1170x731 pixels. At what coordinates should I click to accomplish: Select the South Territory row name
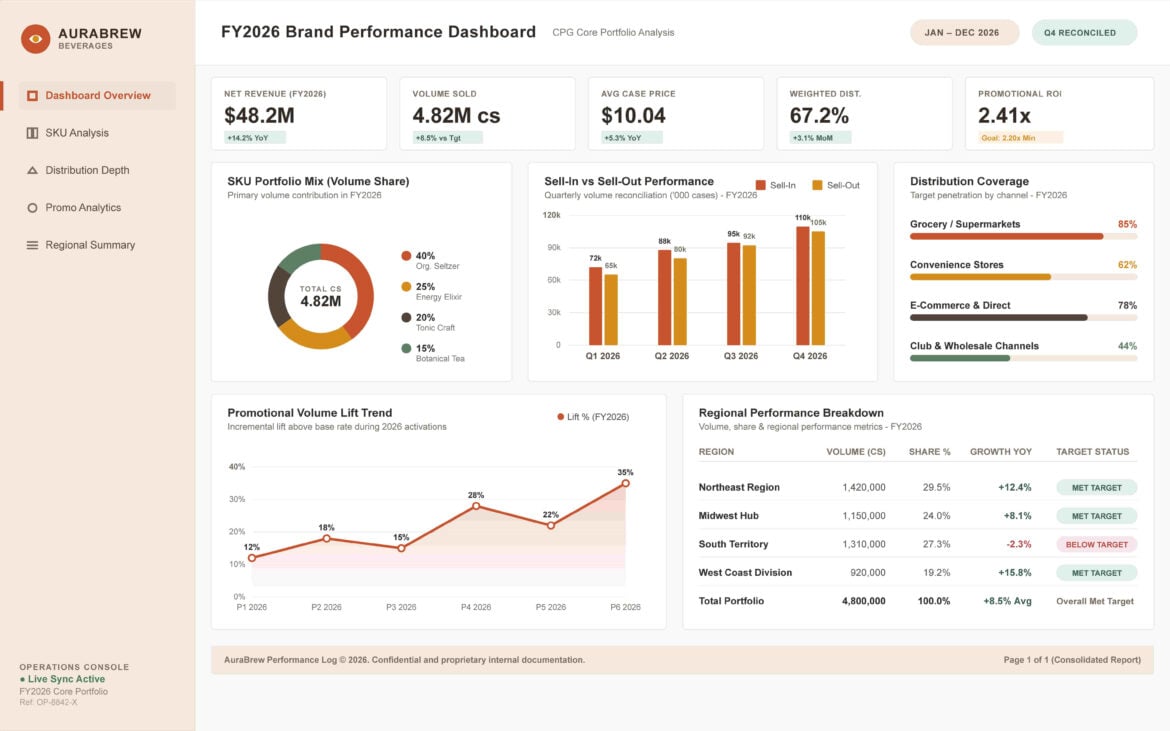[x=733, y=544]
